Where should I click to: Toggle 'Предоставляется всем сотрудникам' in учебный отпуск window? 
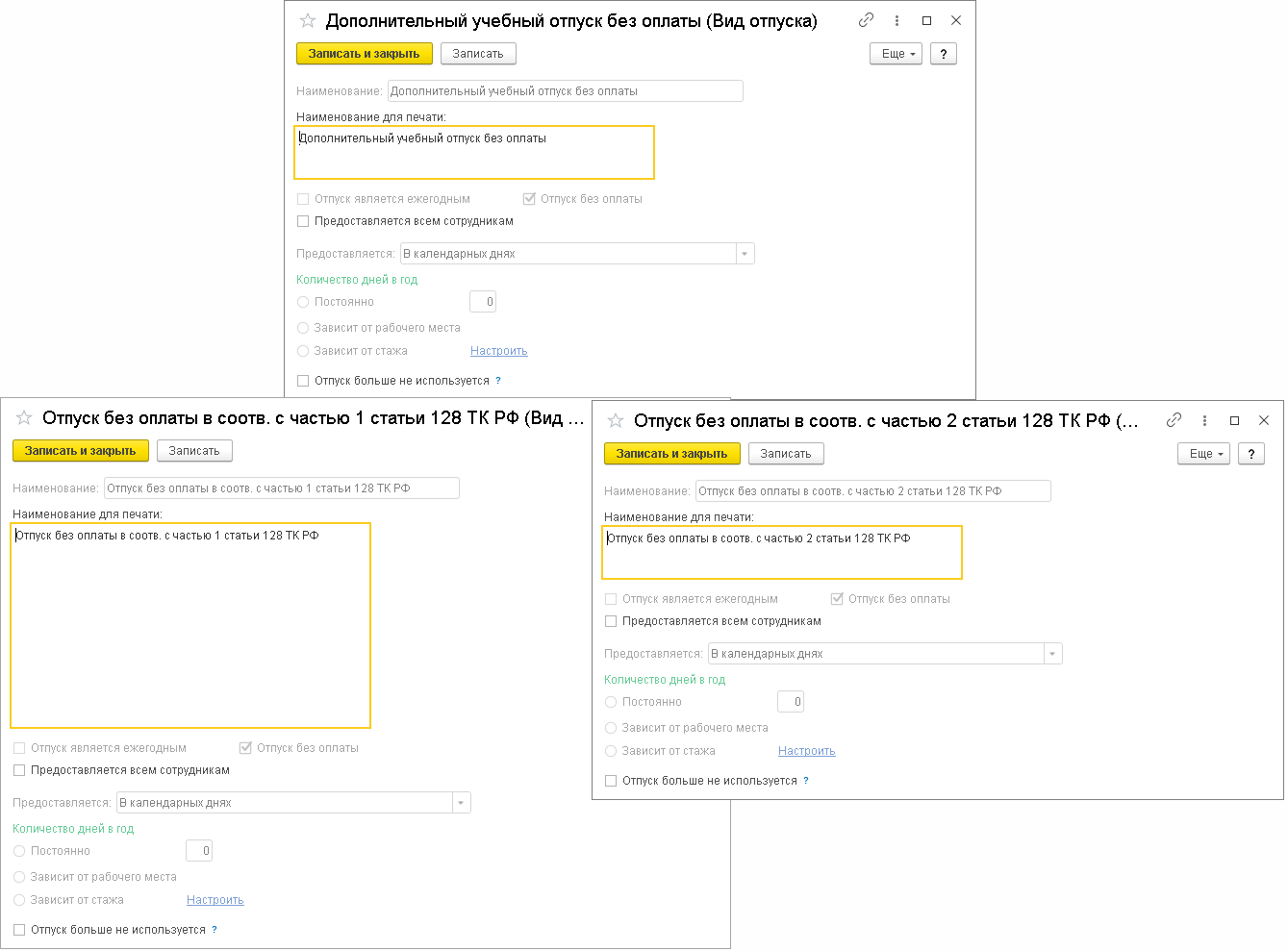coord(303,221)
